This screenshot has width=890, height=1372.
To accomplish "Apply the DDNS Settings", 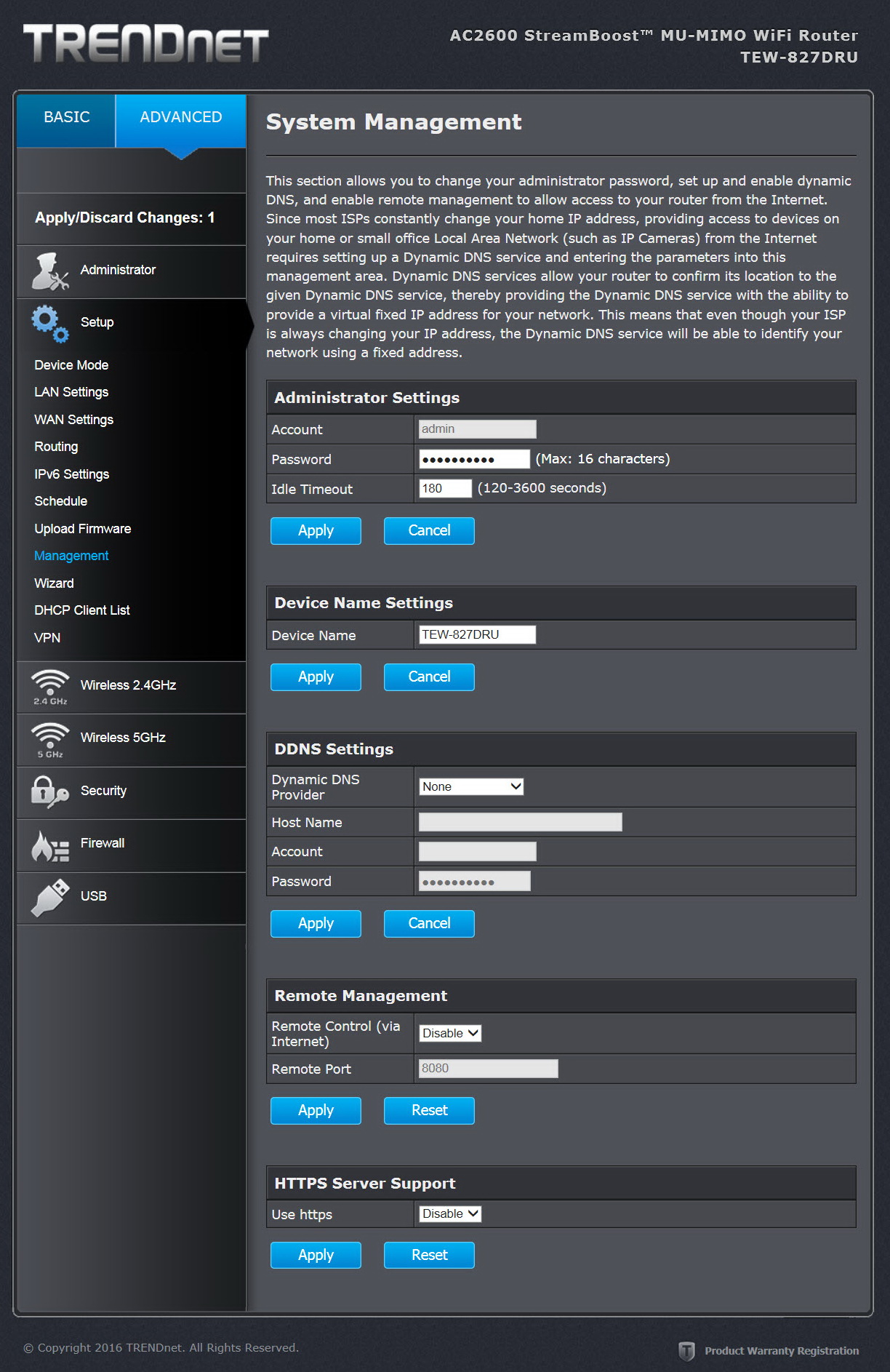I will point(316,924).
